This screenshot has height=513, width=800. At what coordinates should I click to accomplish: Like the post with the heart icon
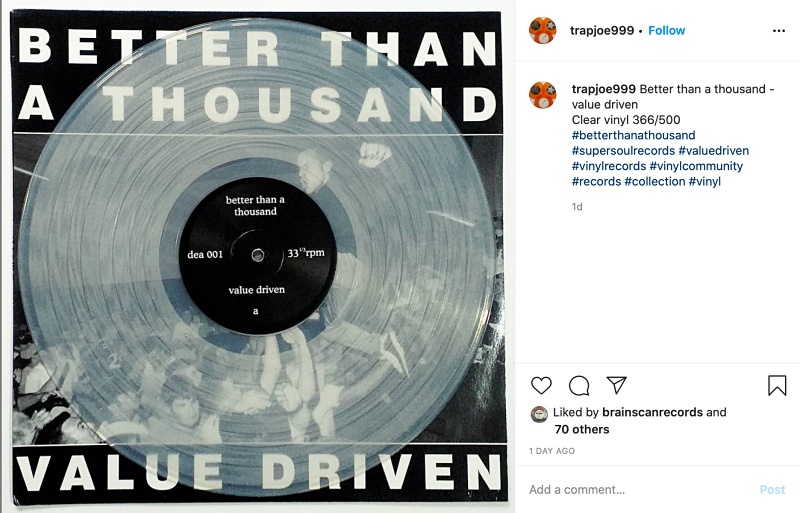pyautogui.click(x=541, y=385)
